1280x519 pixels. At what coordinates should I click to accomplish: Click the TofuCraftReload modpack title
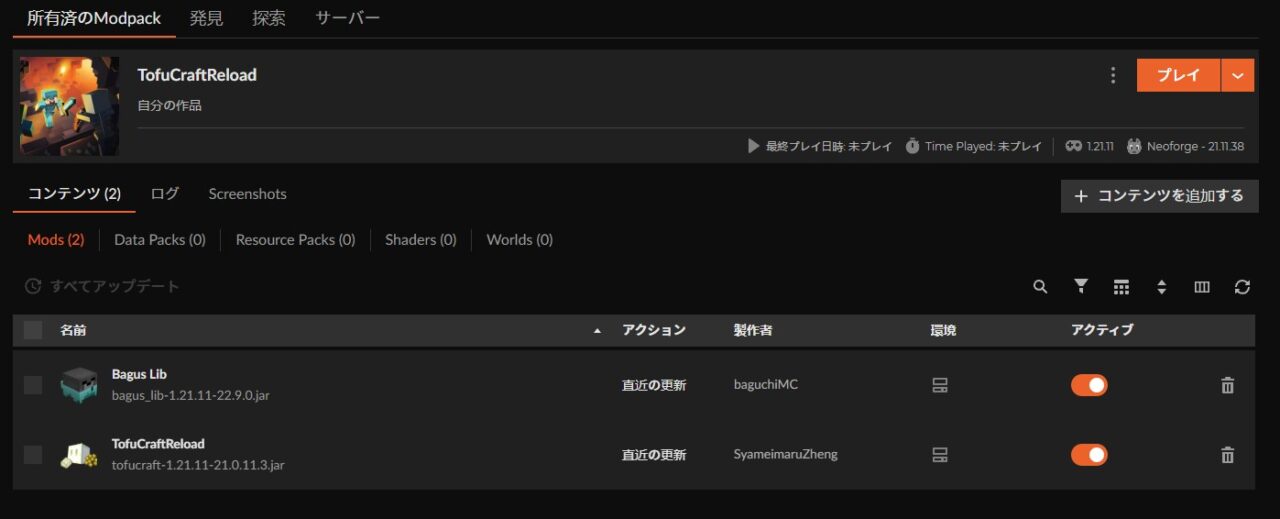(x=197, y=75)
